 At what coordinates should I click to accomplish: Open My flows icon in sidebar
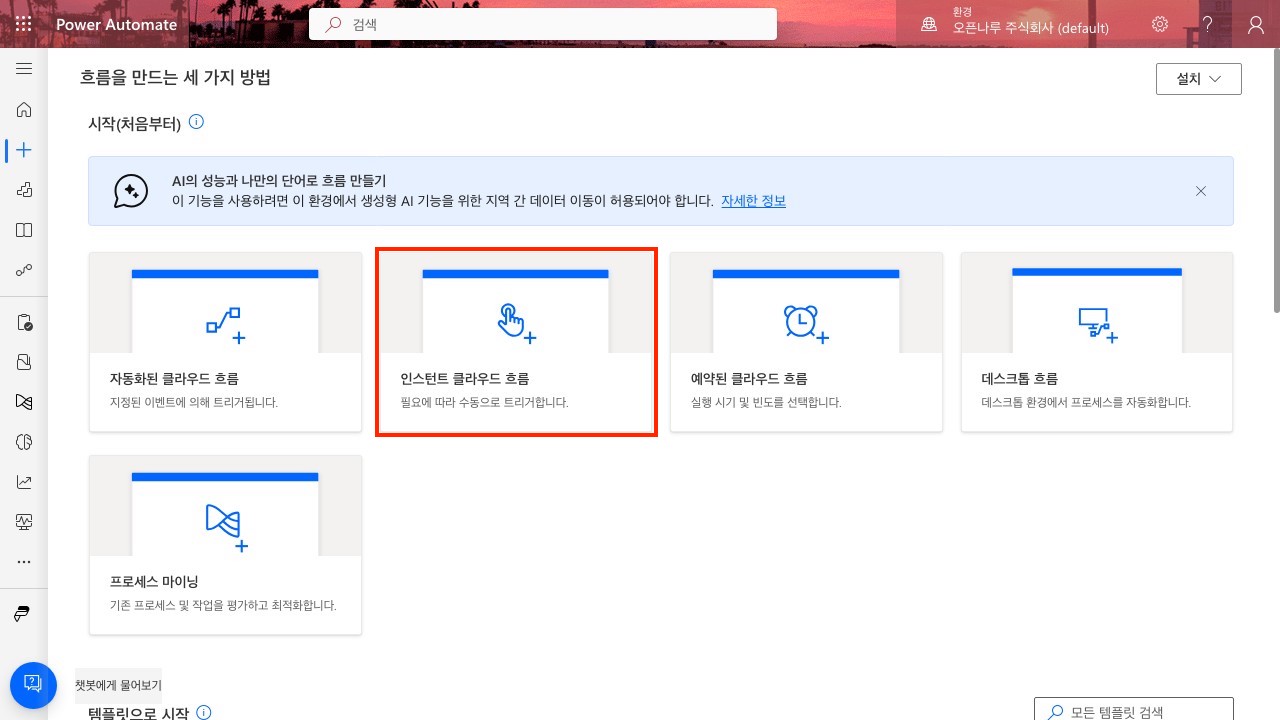(24, 270)
